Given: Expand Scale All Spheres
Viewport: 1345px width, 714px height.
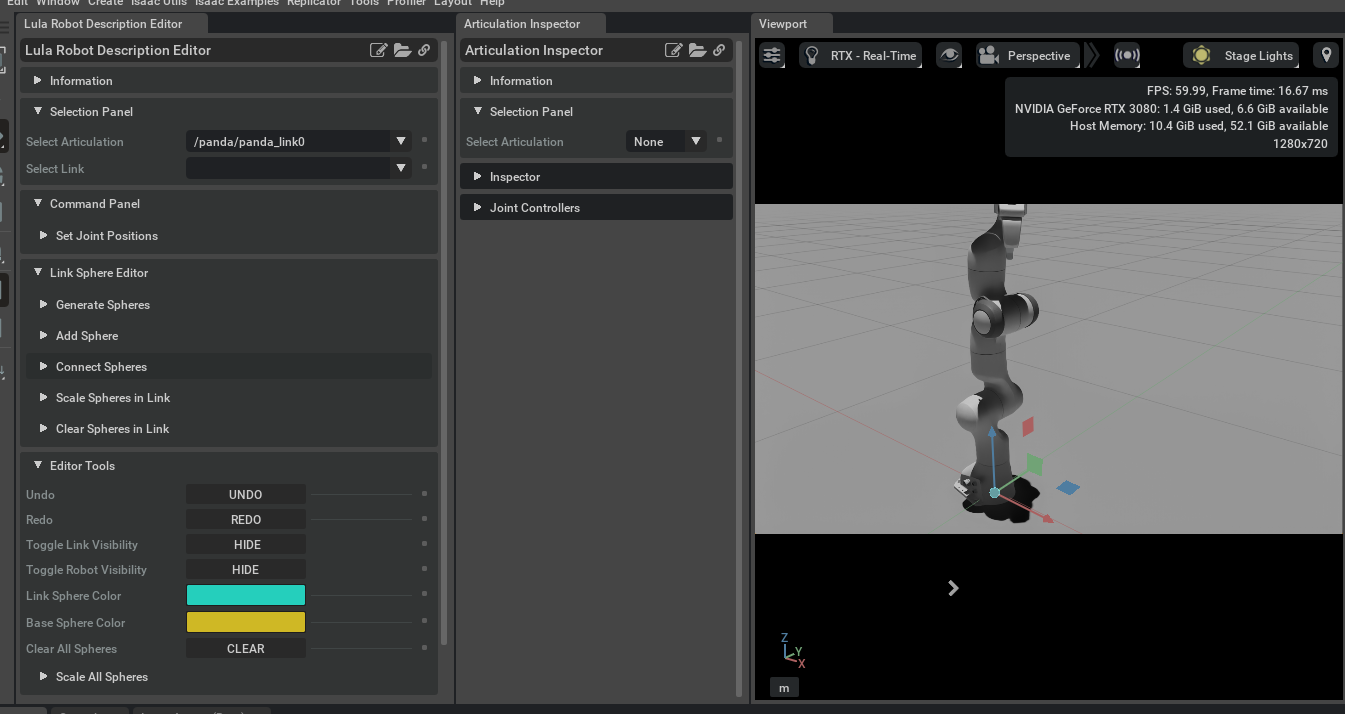Looking at the screenshot, I should (231, 677).
